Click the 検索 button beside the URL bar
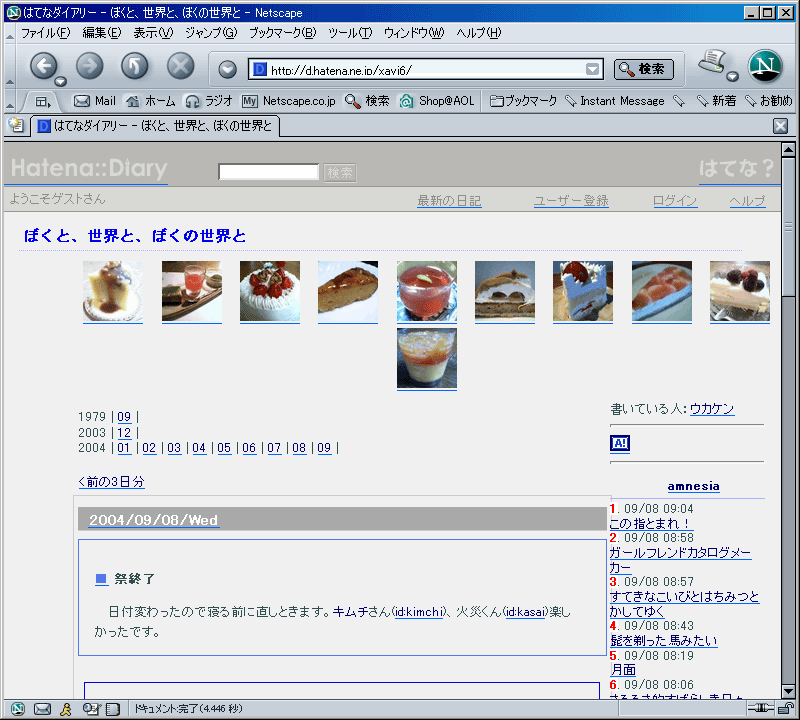Screen dimensions: 800x720 point(643,69)
